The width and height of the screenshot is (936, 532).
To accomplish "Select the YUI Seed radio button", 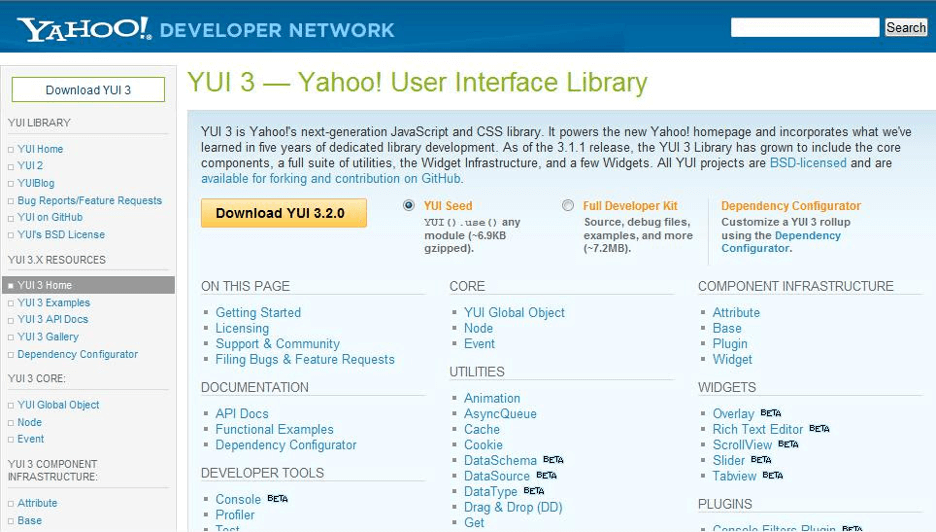I will 408,205.
